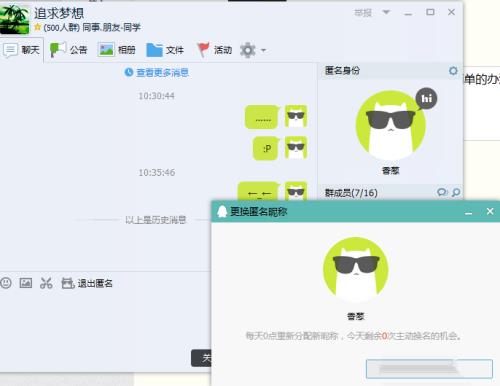
Task: Click the disabled change-nickname button in dialog
Action: [x=429, y=369]
